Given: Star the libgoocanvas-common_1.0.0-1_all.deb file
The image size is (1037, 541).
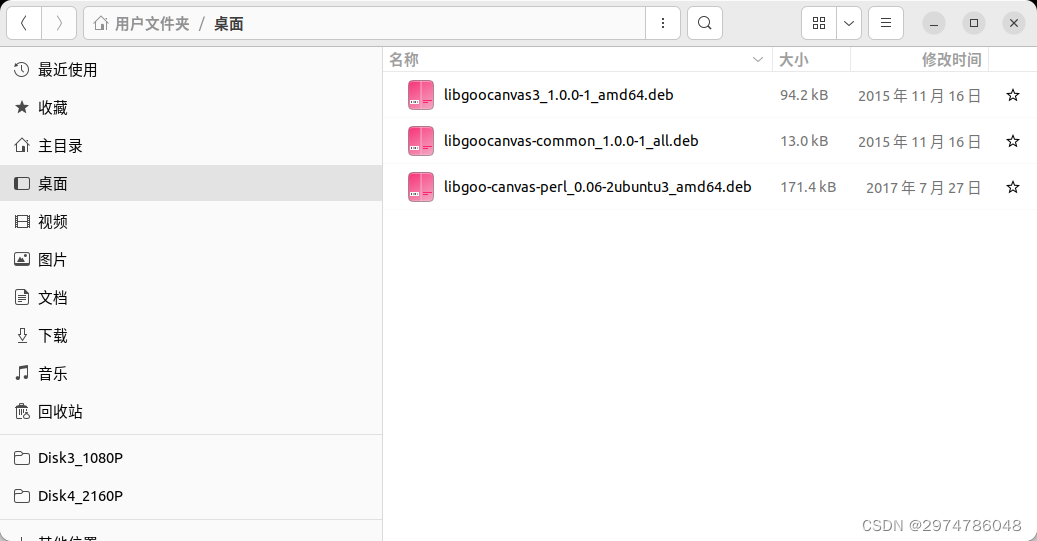Looking at the screenshot, I should point(1013,141).
